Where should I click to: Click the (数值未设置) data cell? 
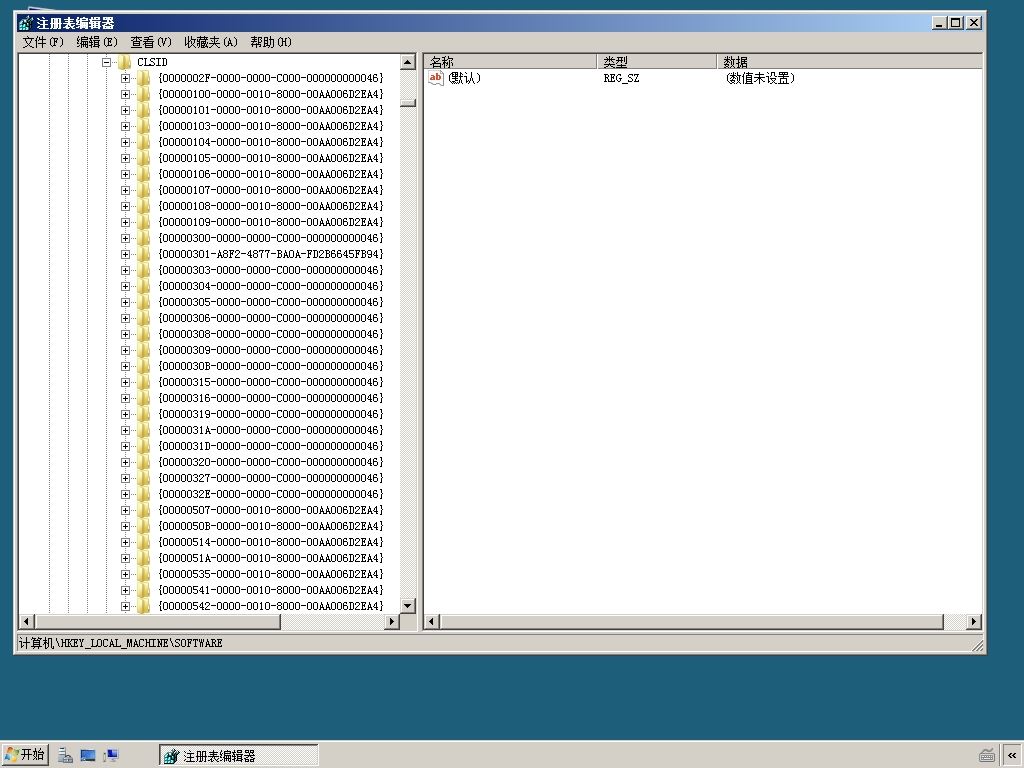click(760, 78)
